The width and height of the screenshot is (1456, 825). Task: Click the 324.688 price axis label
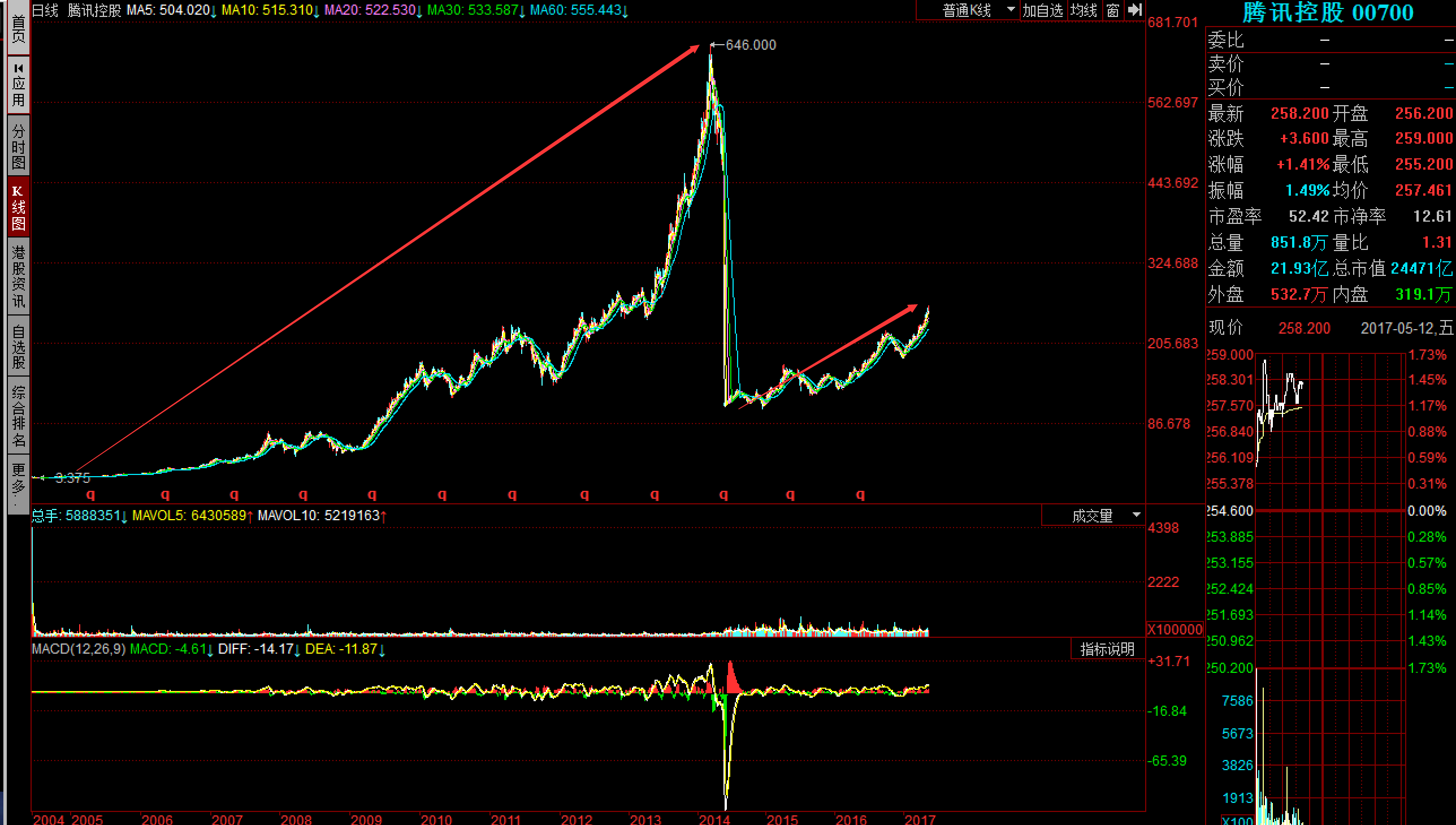1173,264
